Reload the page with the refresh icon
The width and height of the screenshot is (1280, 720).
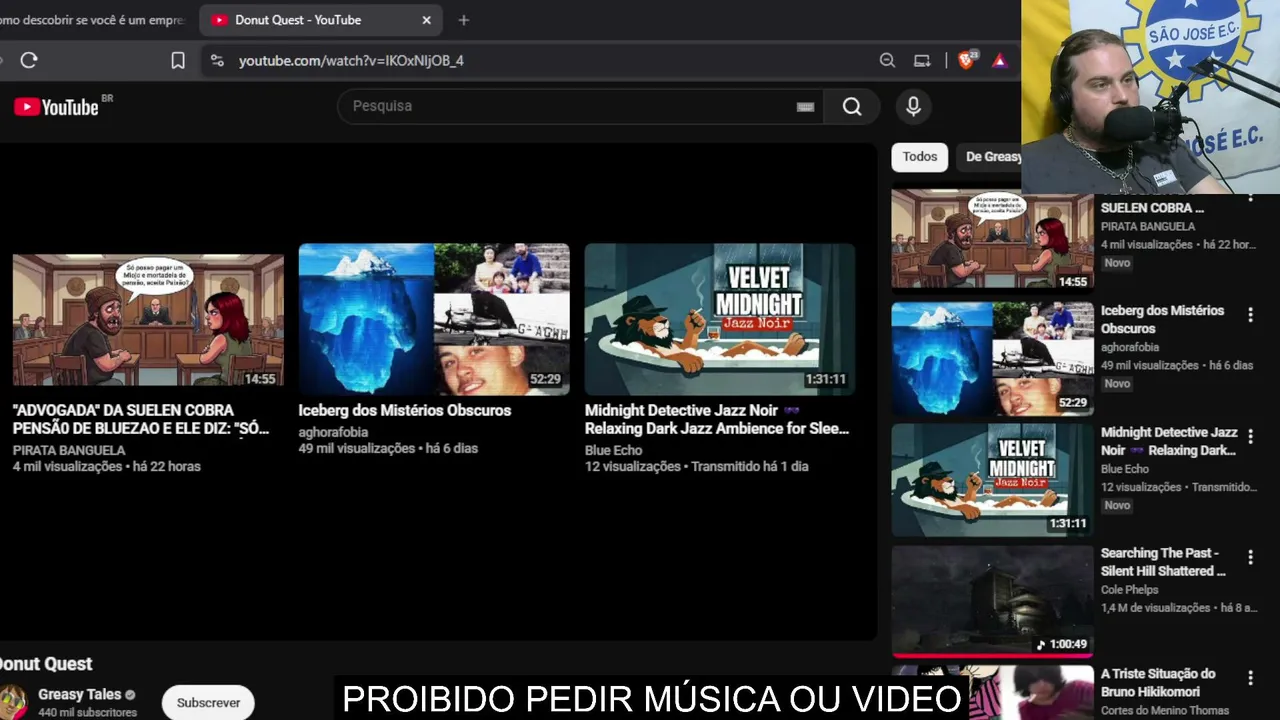coord(29,60)
